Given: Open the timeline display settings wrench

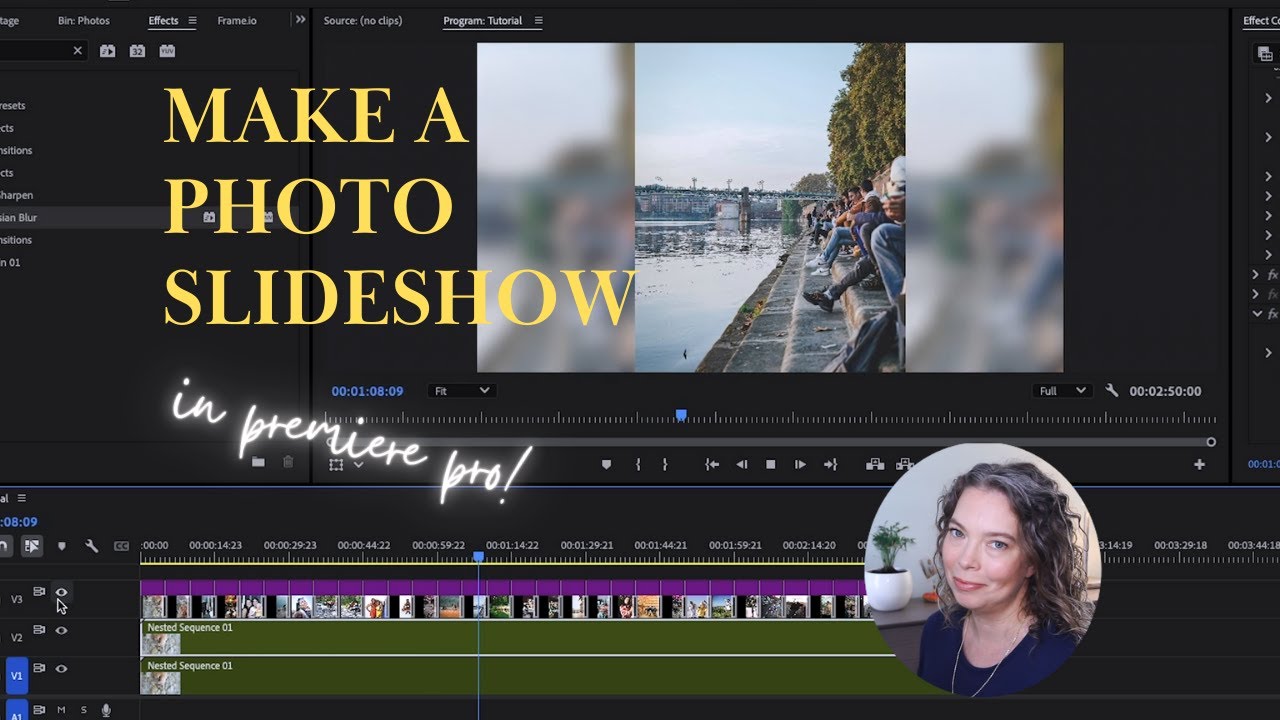Looking at the screenshot, I should point(91,546).
